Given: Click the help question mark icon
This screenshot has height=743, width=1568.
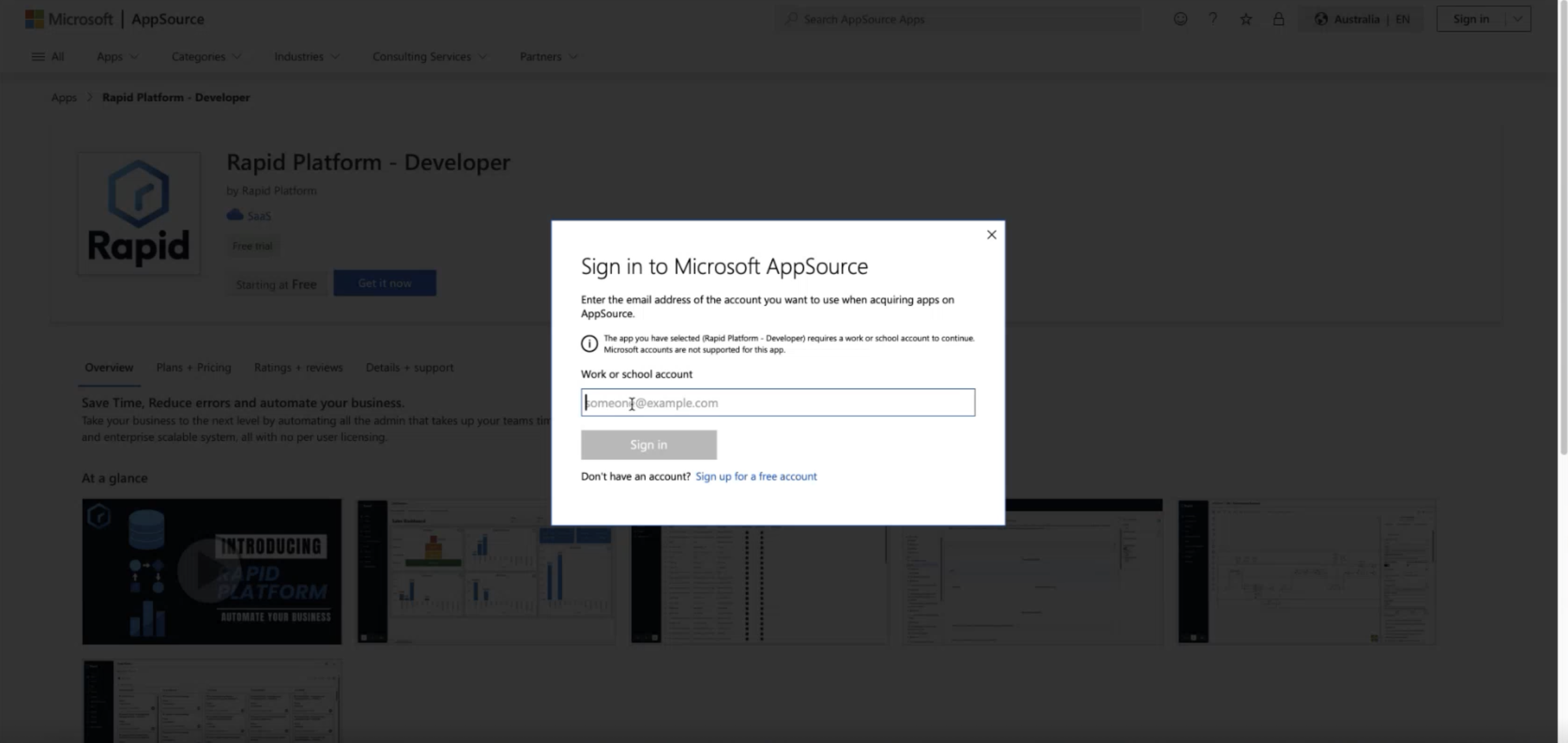Looking at the screenshot, I should tap(1213, 18).
